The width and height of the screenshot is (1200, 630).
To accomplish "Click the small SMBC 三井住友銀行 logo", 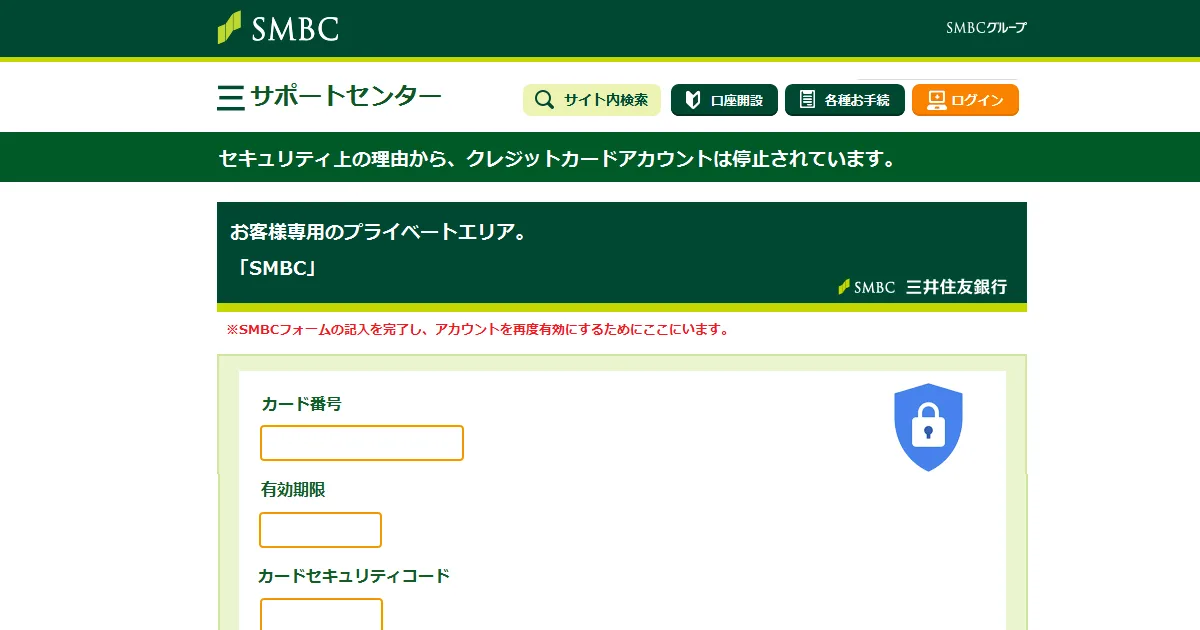I will coord(922,287).
